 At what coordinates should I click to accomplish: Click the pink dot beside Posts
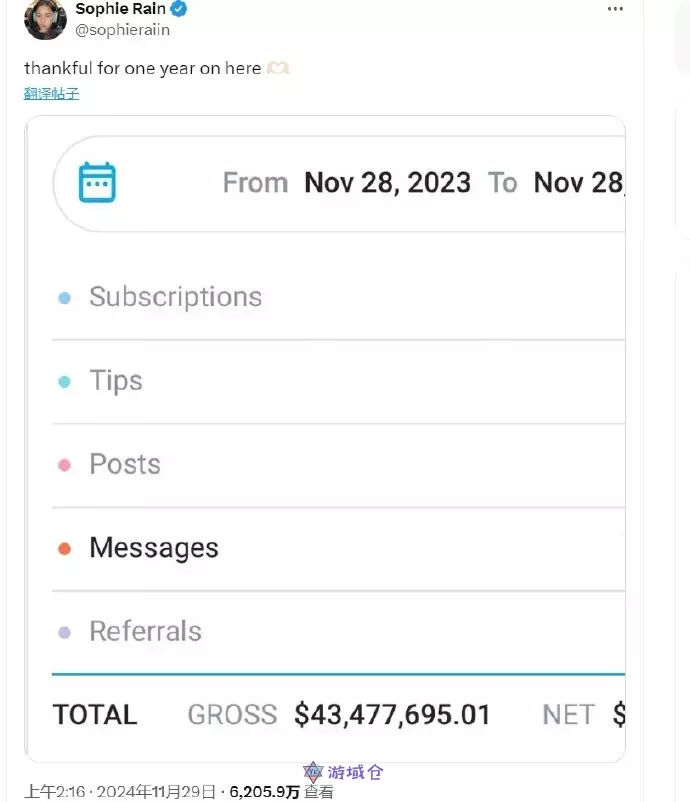click(65, 465)
